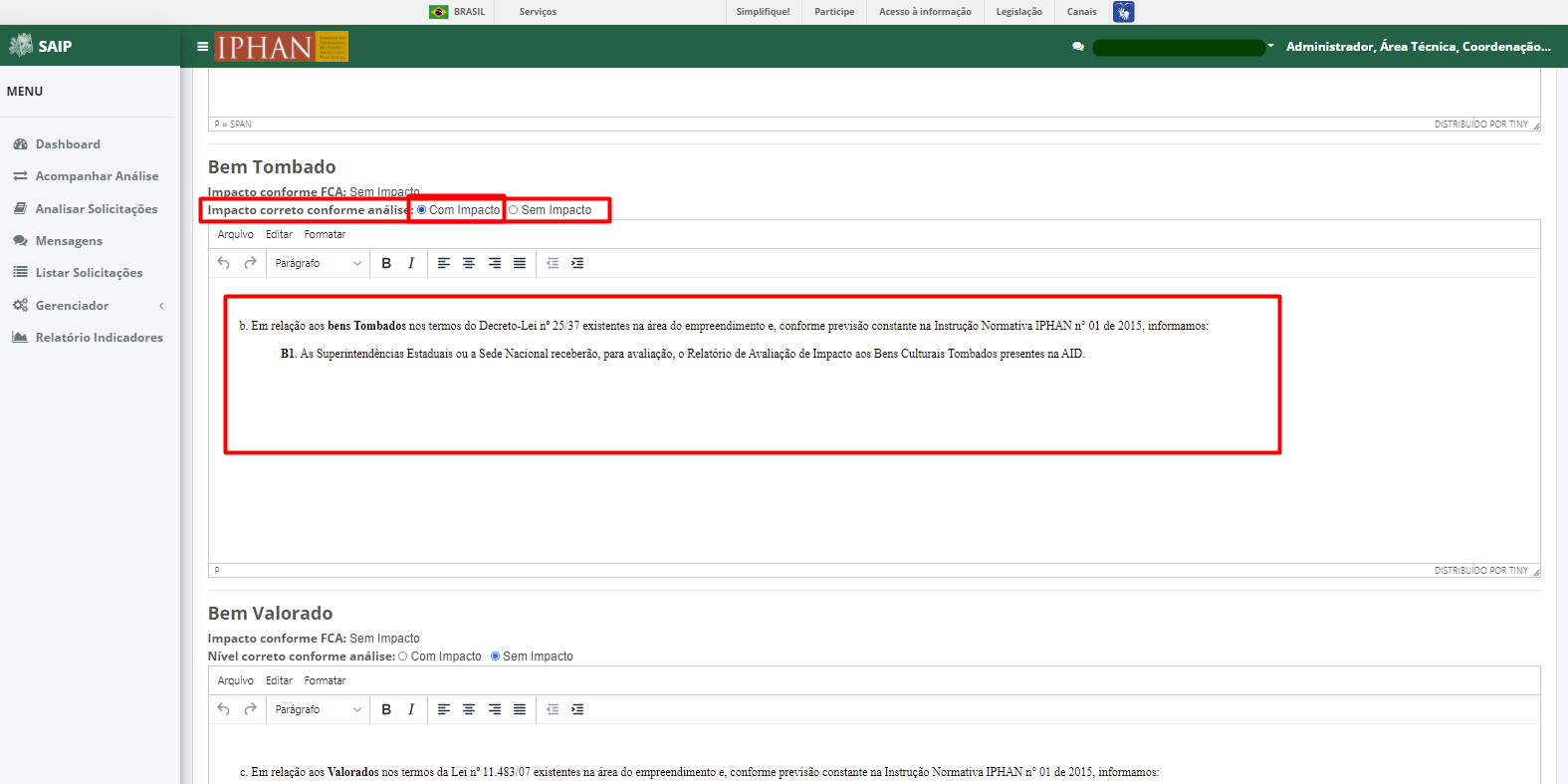Redo in the Bem Valorado editor
The width and height of the screenshot is (1568, 784).
pyautogui.click(x=251, y=709)
